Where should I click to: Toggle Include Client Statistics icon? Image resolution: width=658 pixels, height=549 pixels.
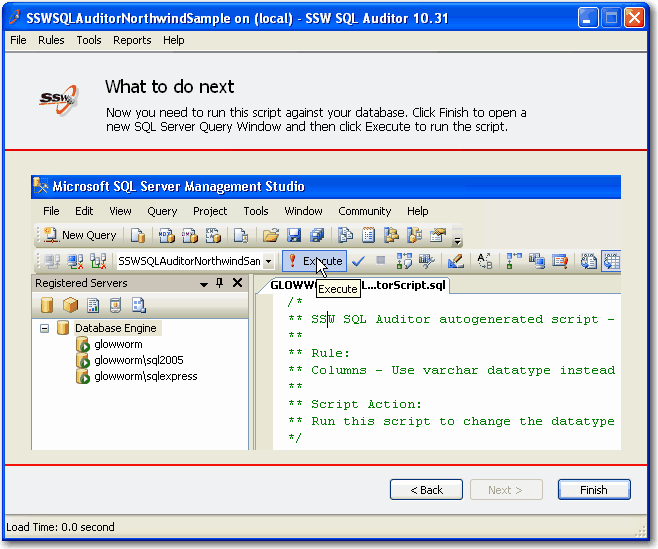[x=537, y=261]
